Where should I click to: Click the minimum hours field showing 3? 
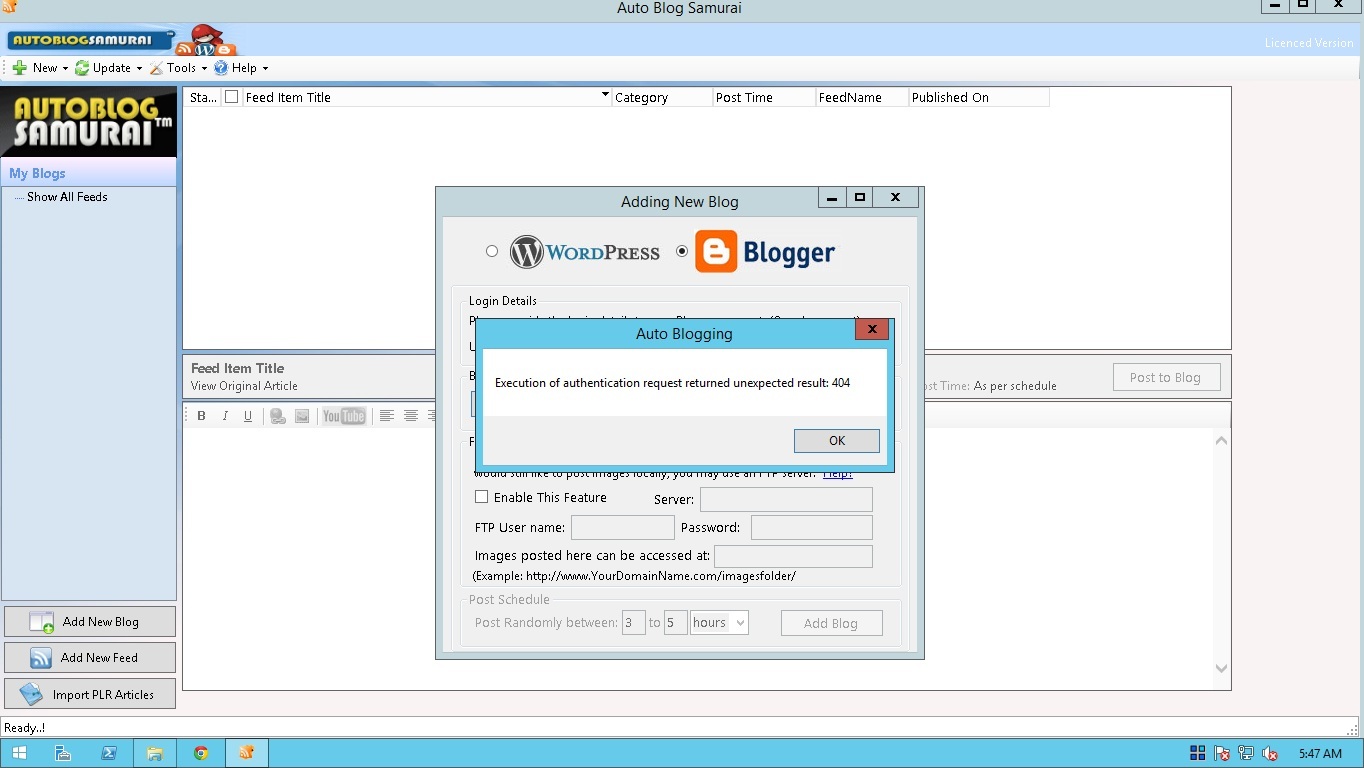634,623
